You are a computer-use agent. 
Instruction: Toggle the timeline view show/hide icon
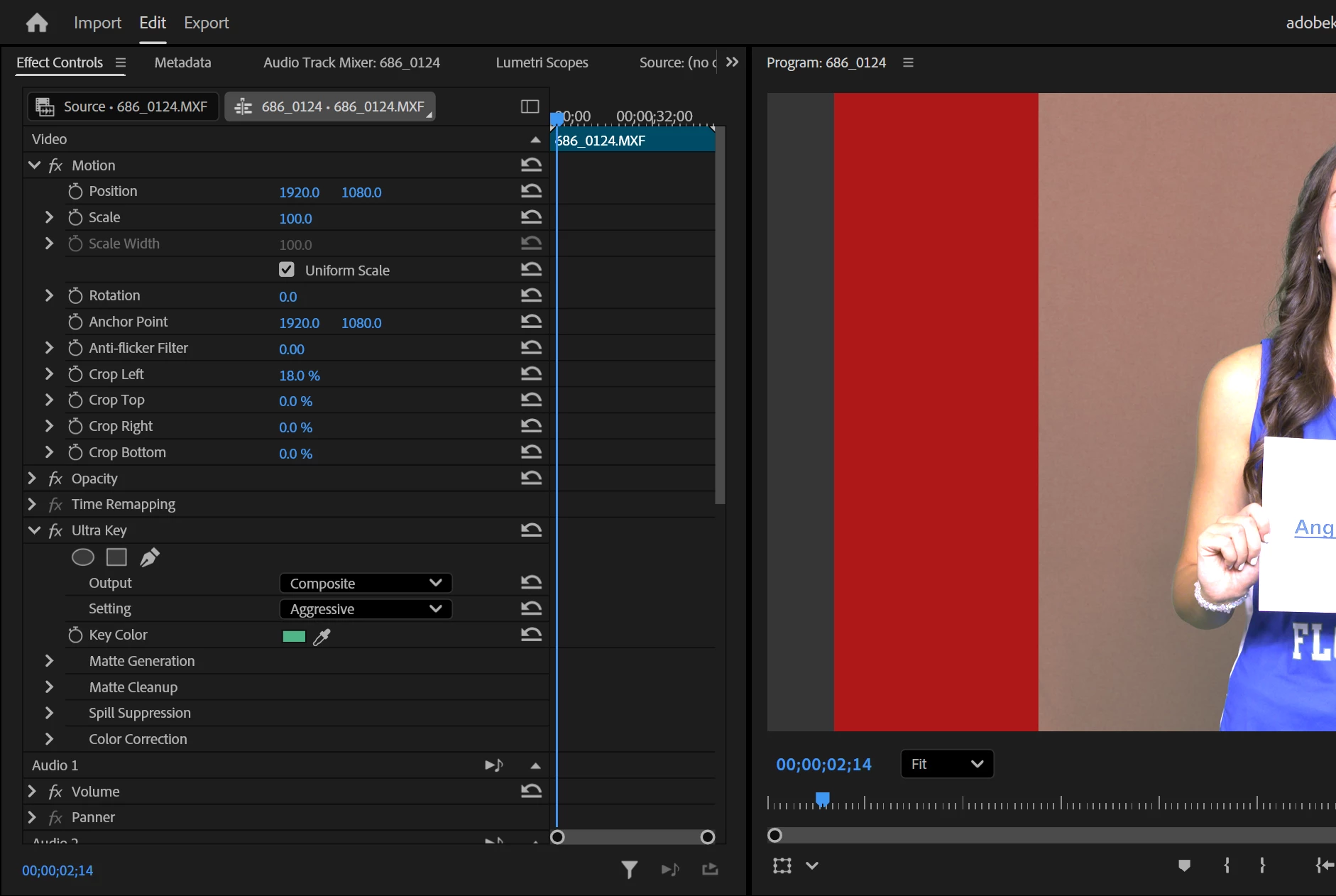click(x=530, y=106)
